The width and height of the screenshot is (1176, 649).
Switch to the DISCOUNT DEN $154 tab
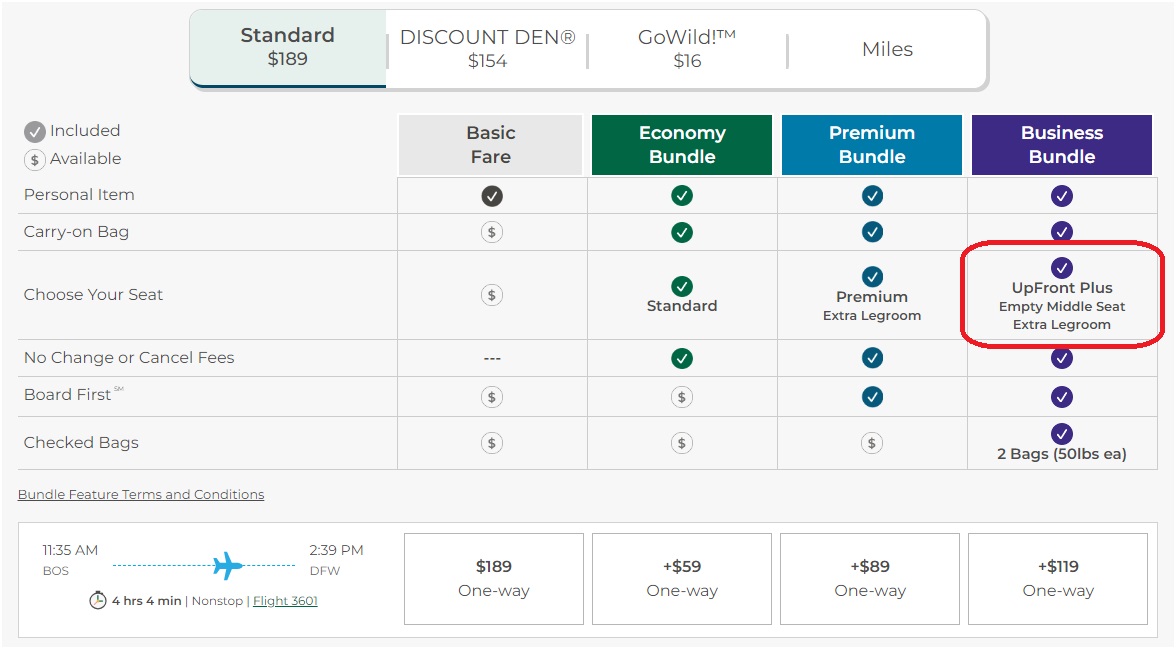pyautogui.click(x=487, y=49)
